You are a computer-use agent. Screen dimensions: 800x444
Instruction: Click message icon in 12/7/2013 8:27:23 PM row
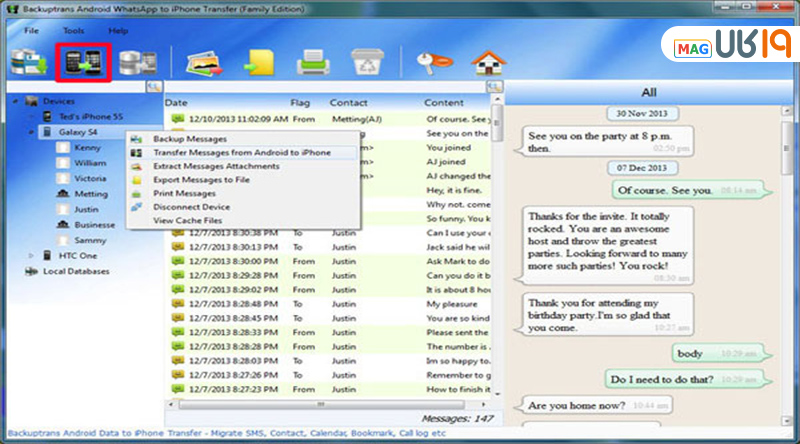178,389
